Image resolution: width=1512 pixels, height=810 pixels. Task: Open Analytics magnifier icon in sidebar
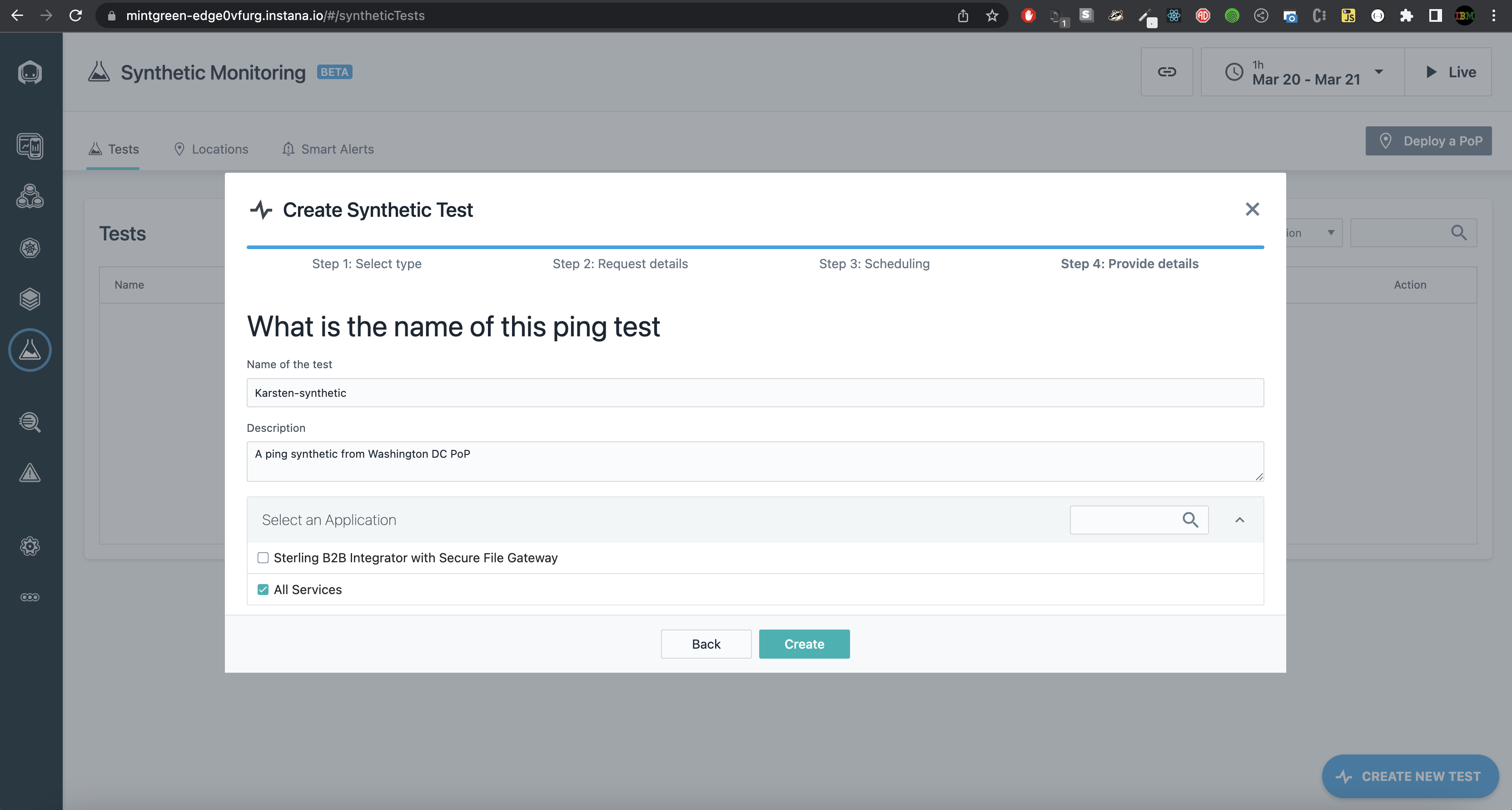(x=30, y=422)
